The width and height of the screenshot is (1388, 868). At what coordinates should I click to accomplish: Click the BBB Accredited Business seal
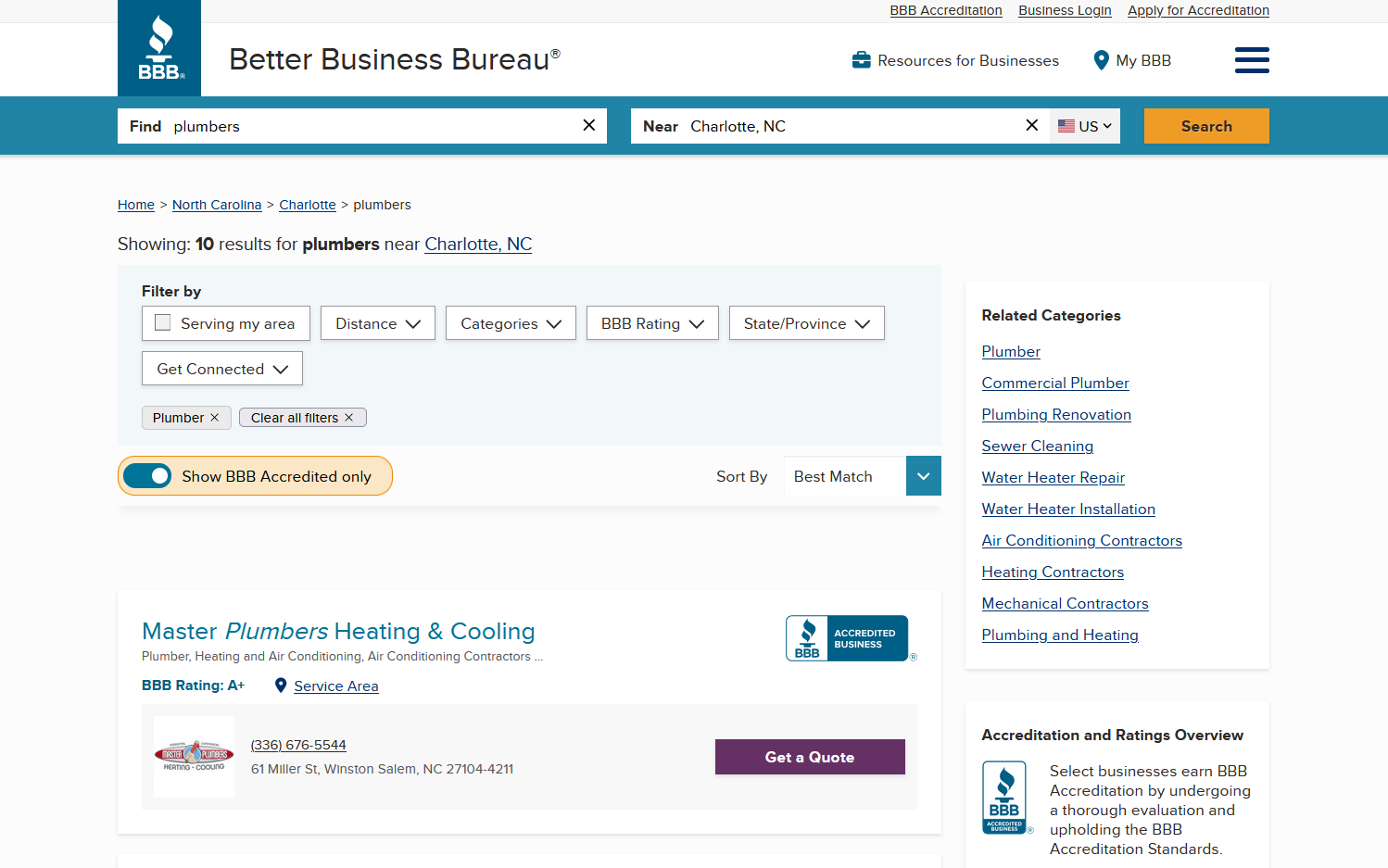pyautogui.click(x=849, y=637)
